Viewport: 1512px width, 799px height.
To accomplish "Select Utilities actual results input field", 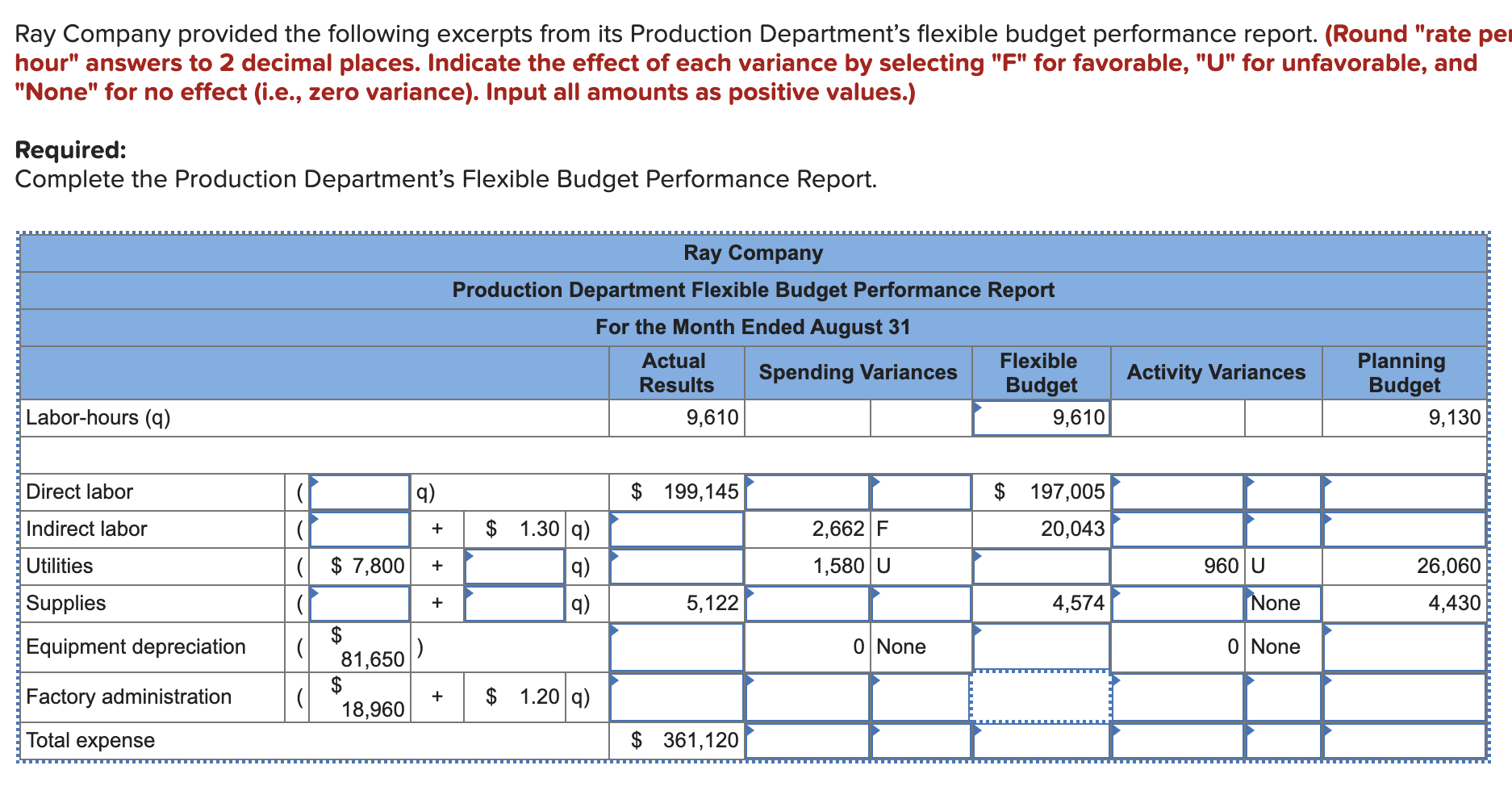I will (x=676, y=566).
